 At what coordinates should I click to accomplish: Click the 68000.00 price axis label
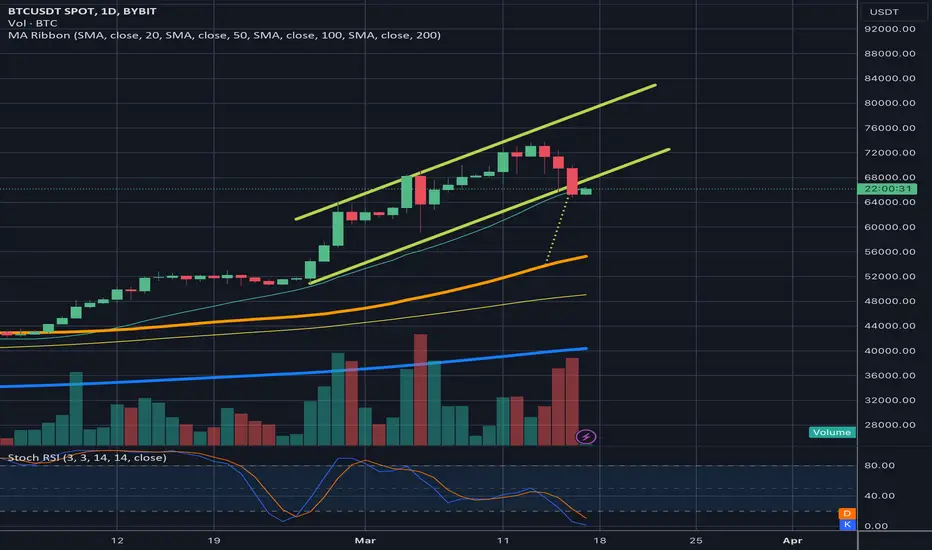point(890,177)
